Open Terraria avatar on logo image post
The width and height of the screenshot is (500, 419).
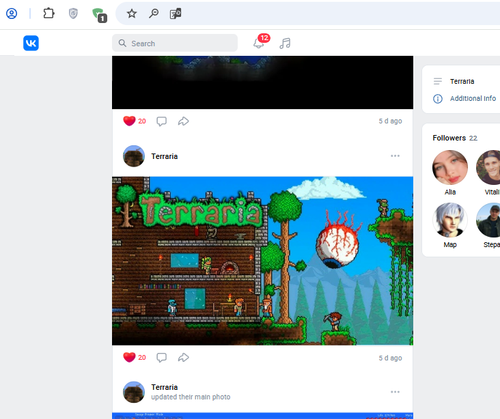134,156
